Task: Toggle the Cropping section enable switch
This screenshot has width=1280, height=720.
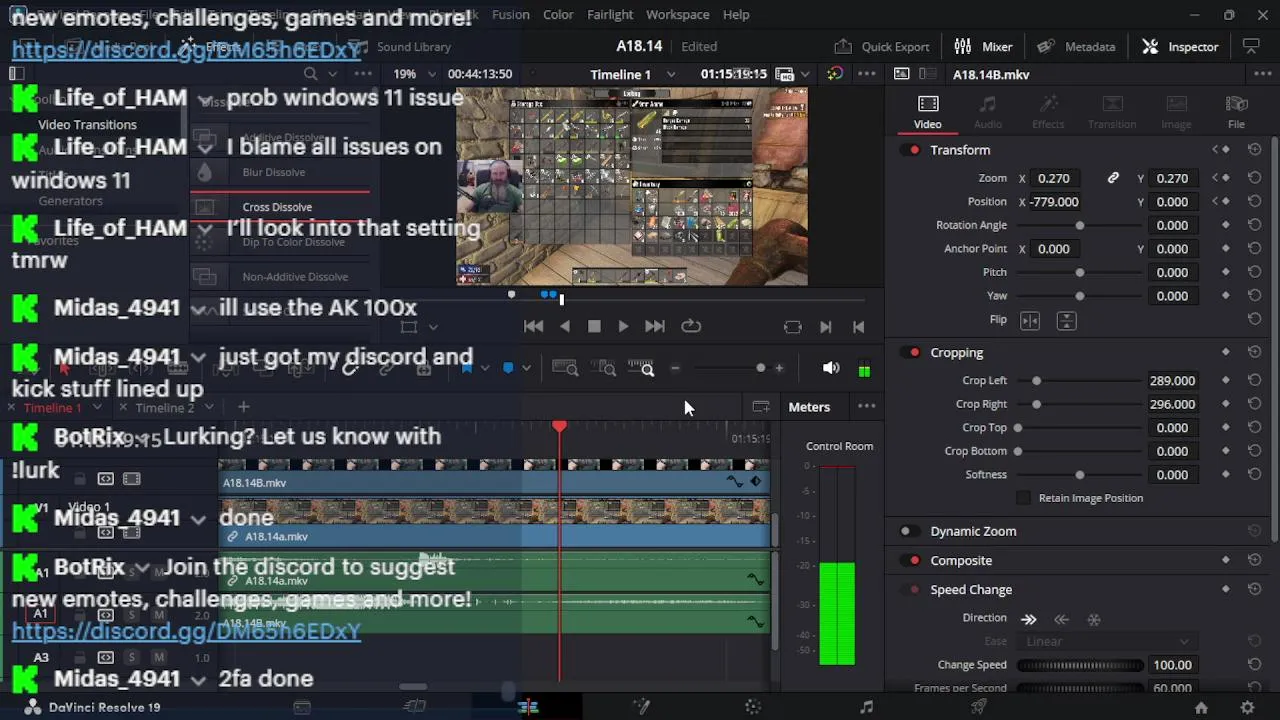Action: pos(912,353)
